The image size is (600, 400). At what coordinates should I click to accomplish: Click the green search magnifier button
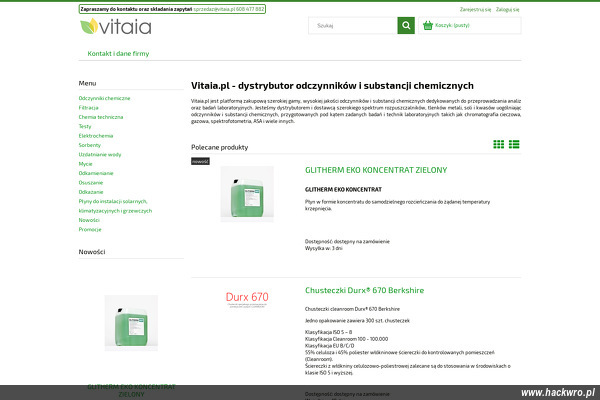(x=406, y=26)
